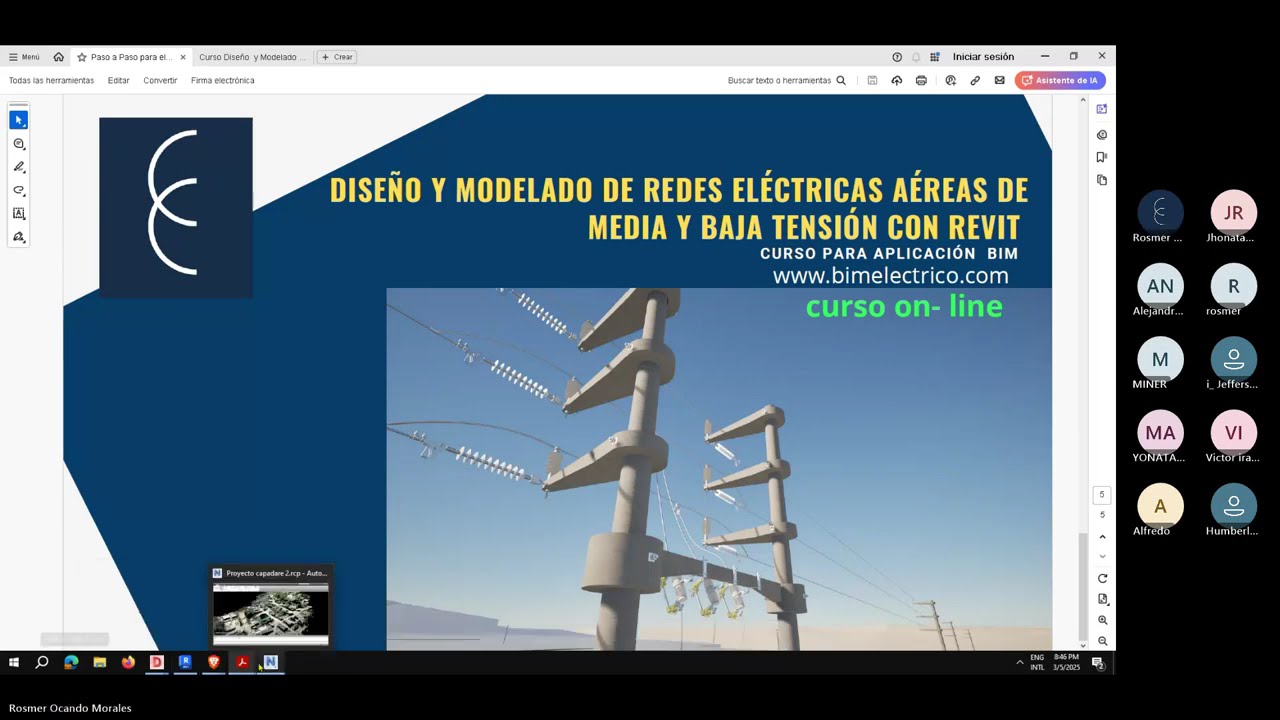Choose the comment bubble tool

[x=18, y=144]
